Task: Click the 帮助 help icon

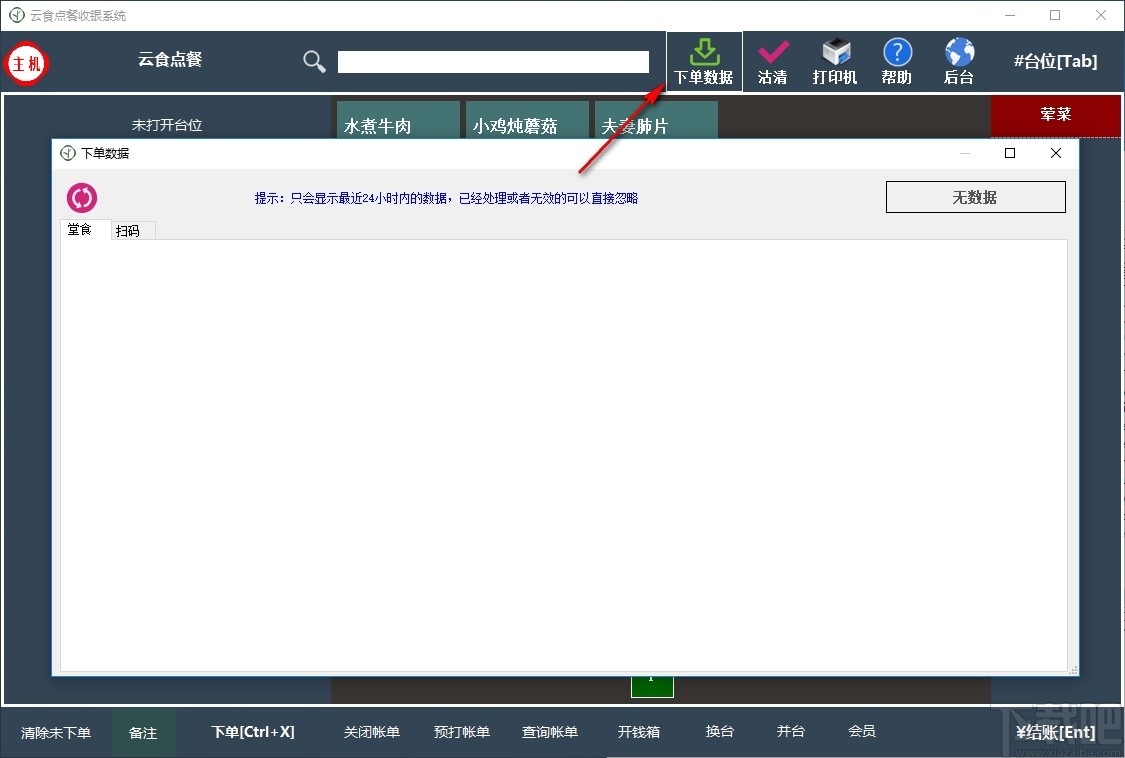Action: point(896,52)
